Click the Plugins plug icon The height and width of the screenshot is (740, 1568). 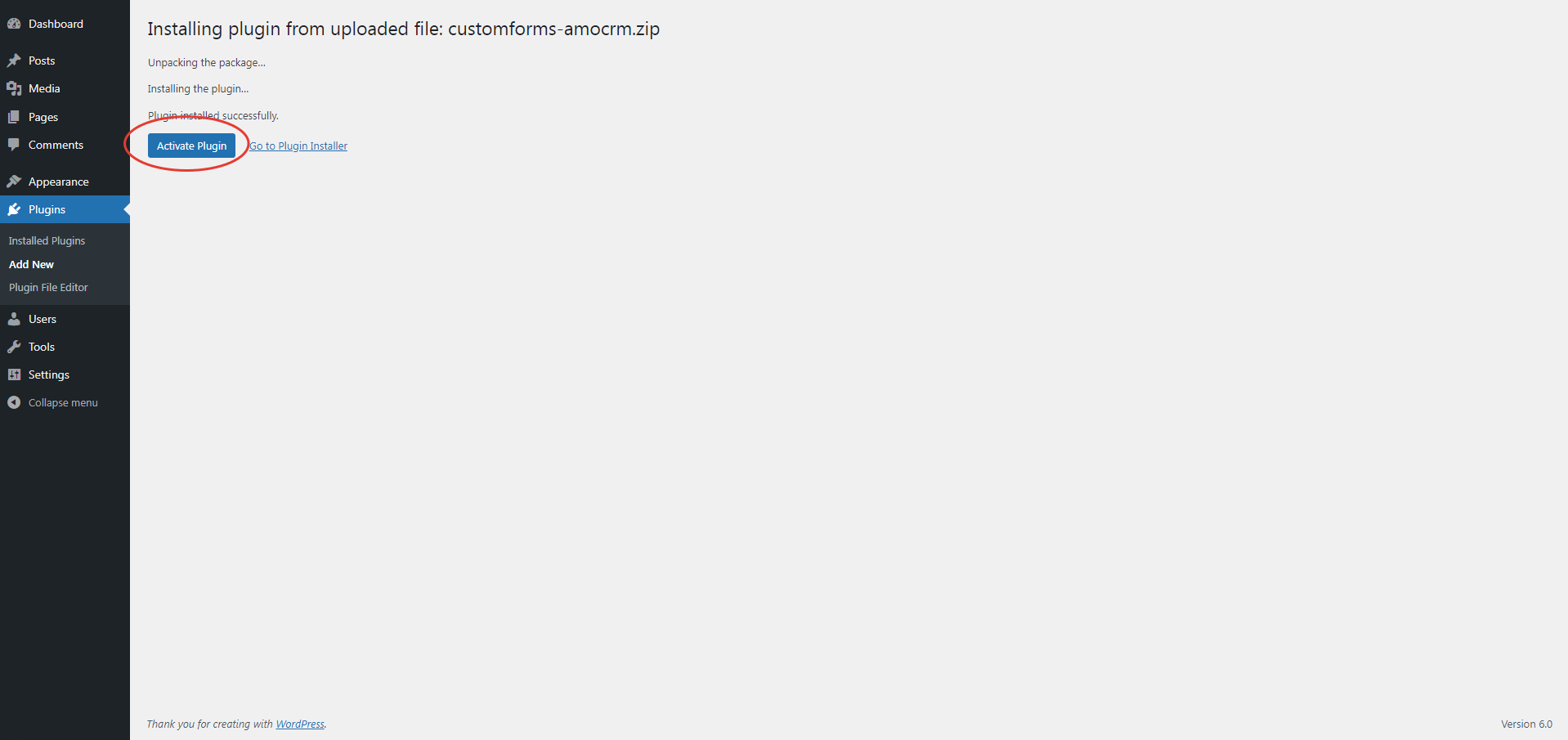click(14, 209)
